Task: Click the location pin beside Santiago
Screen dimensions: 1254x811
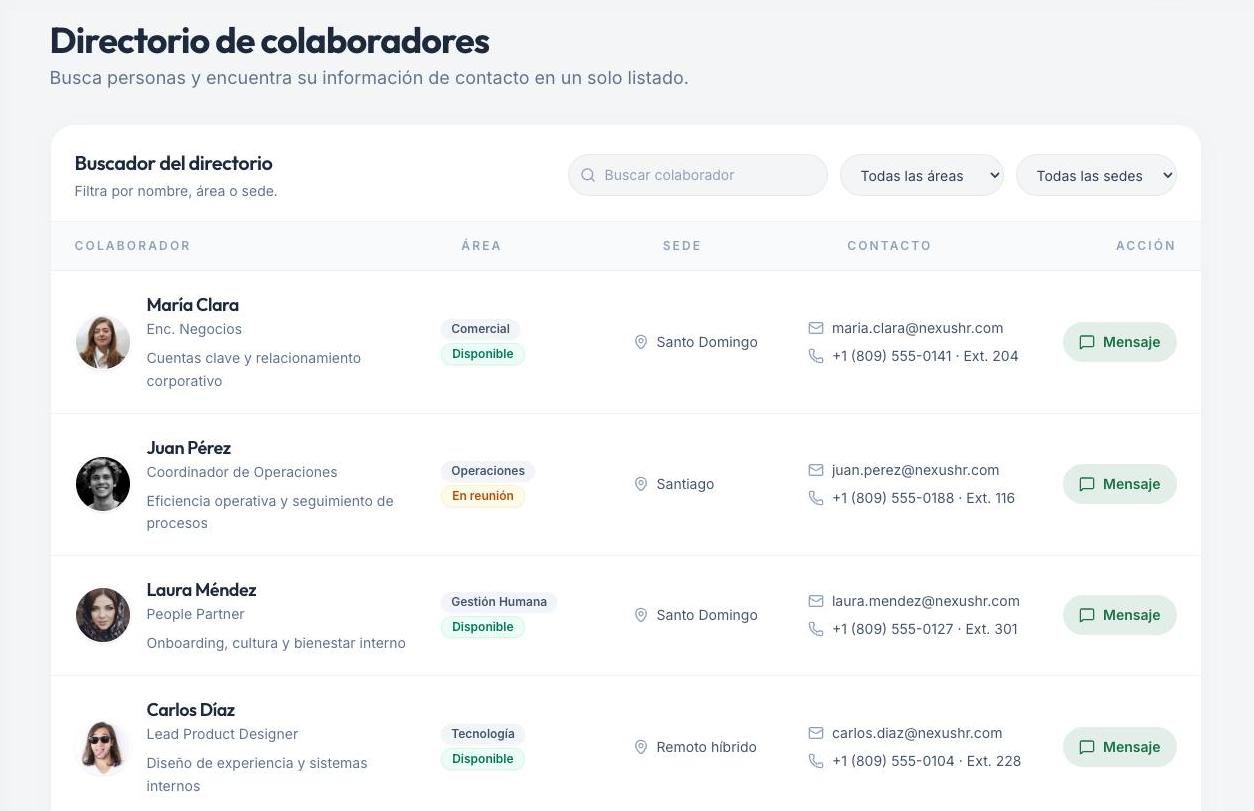Action: (x=641, y=484)
